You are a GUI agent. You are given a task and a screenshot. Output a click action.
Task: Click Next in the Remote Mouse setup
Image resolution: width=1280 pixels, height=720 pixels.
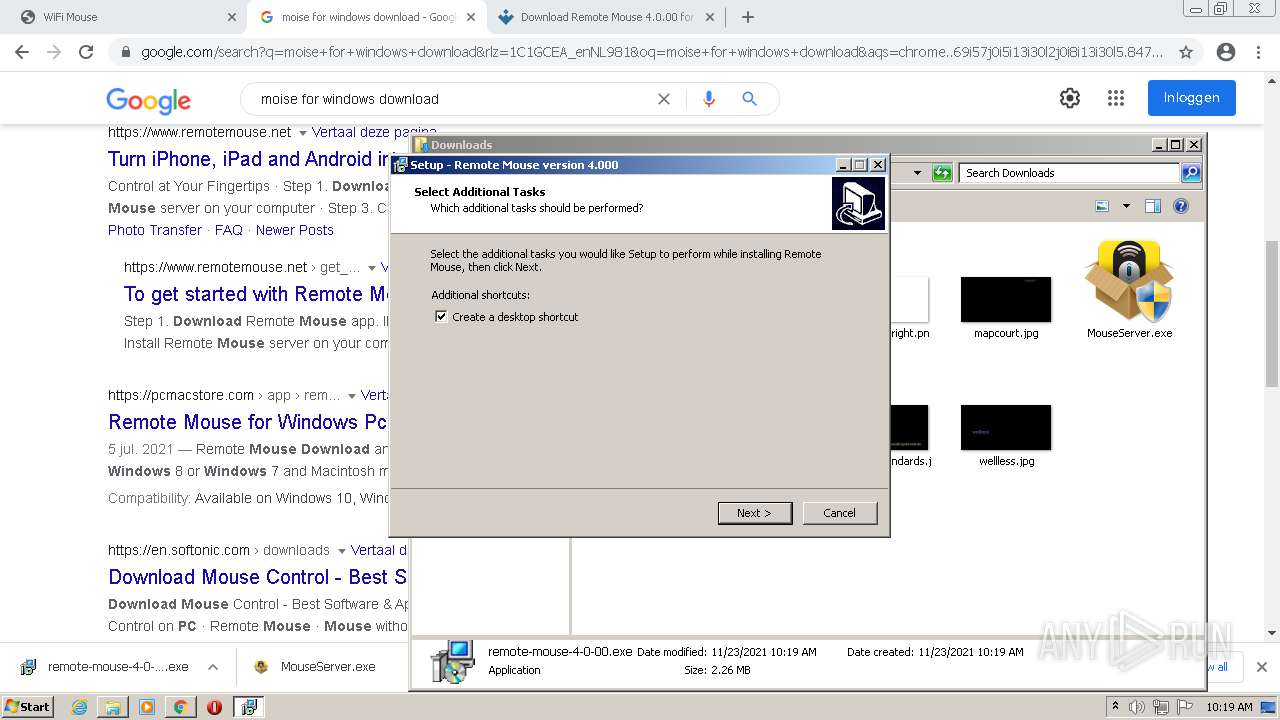[755, 513]
